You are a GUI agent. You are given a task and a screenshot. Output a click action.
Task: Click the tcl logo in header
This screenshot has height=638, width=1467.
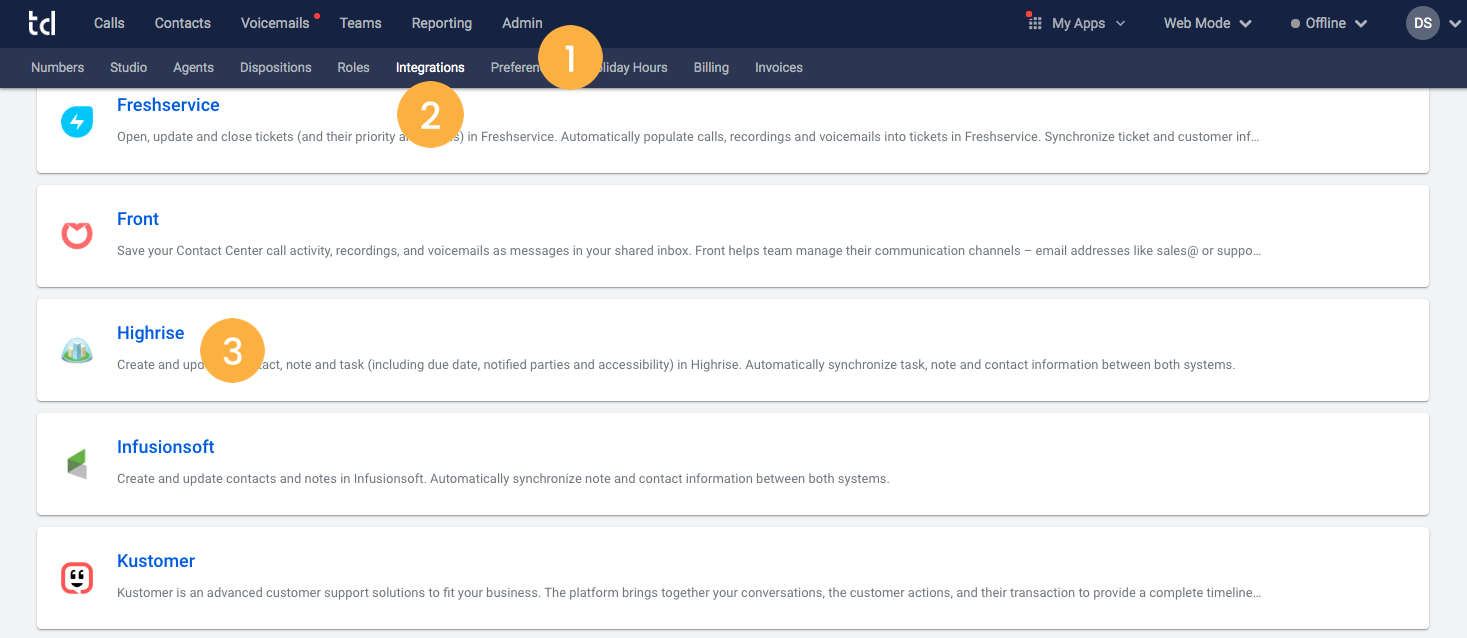(x=42, y=22)
